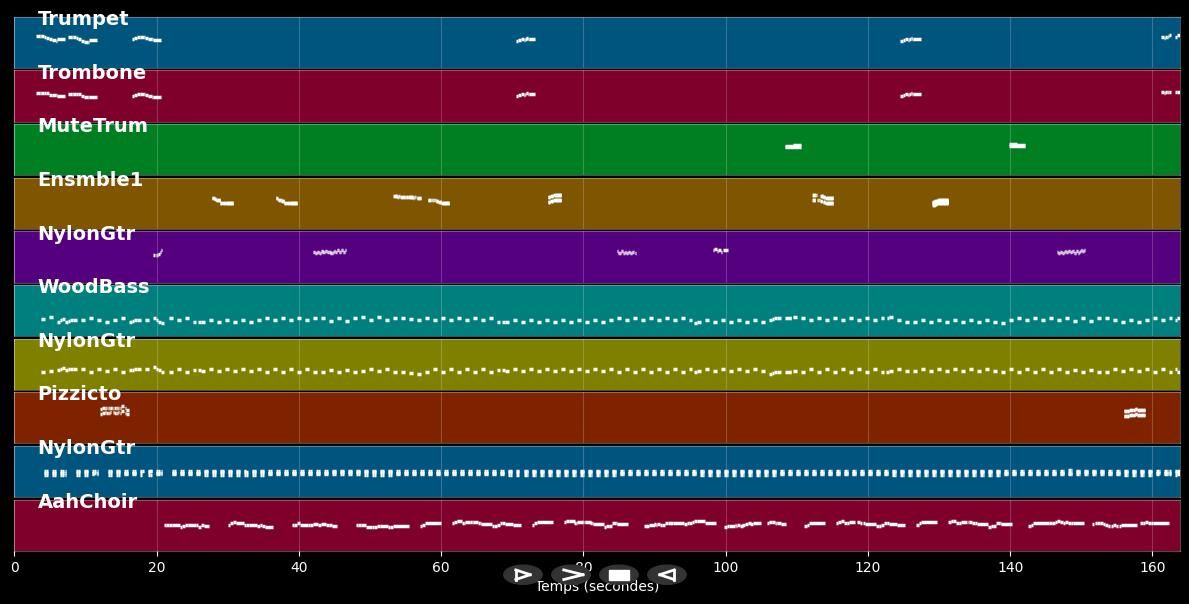
Task: Click the WoodBass track label
Action: click(x=93, y=287)
